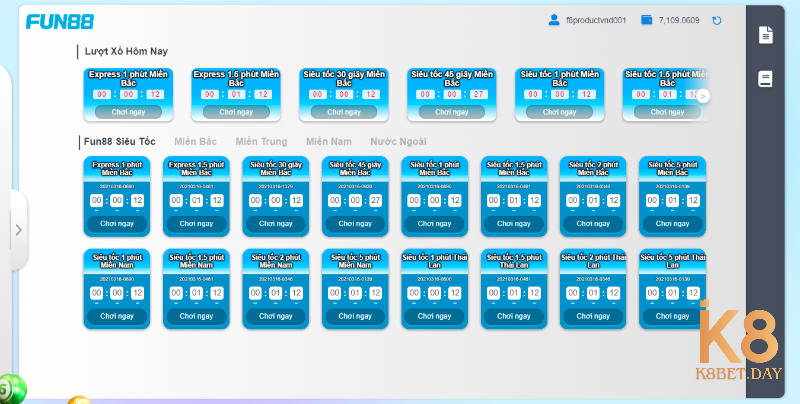Click the username f8productvnd001
This screenshot has height=404, width=800.
(x=597, y=20)
